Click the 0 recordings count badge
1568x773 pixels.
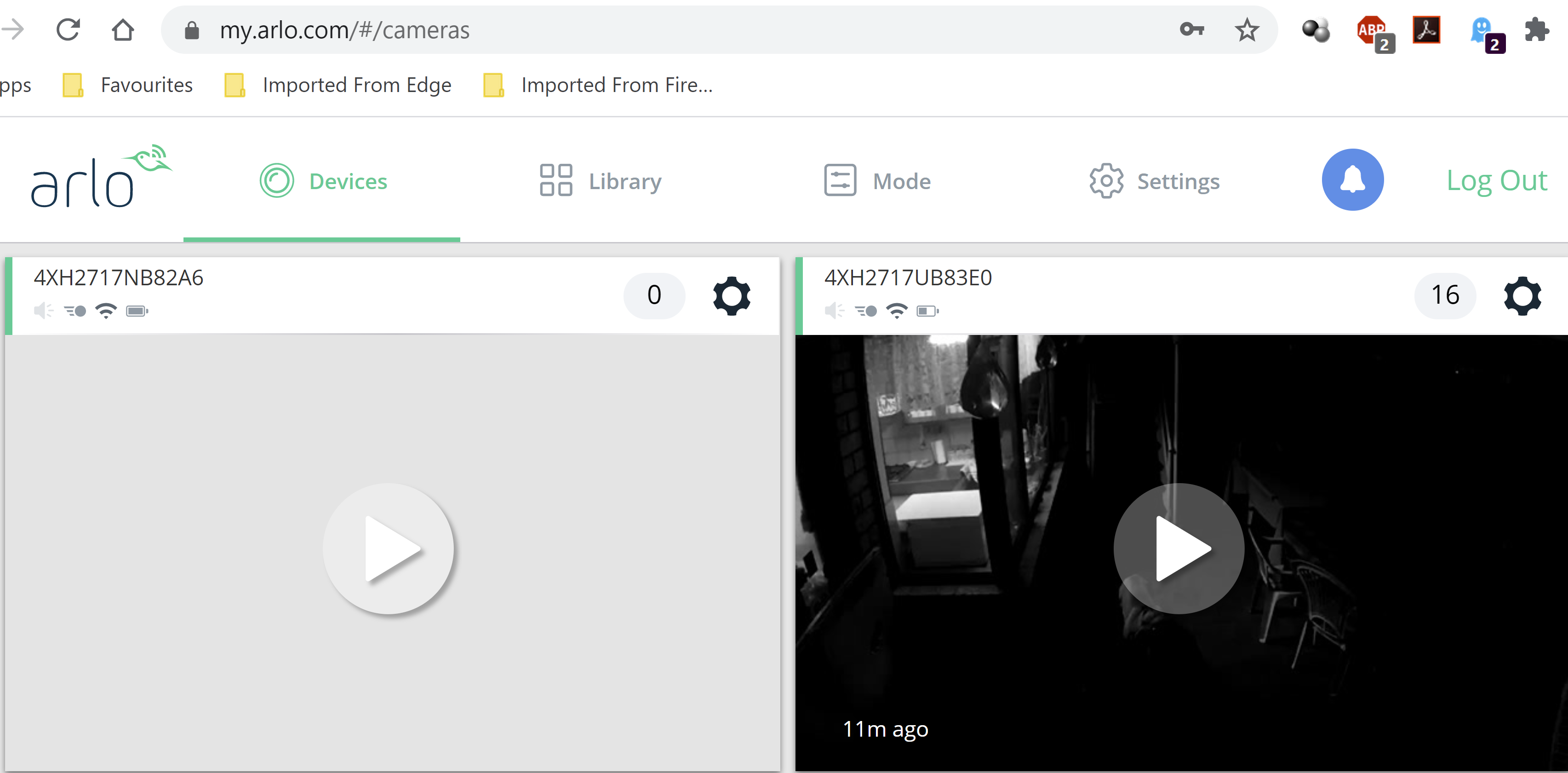point(654,295)
